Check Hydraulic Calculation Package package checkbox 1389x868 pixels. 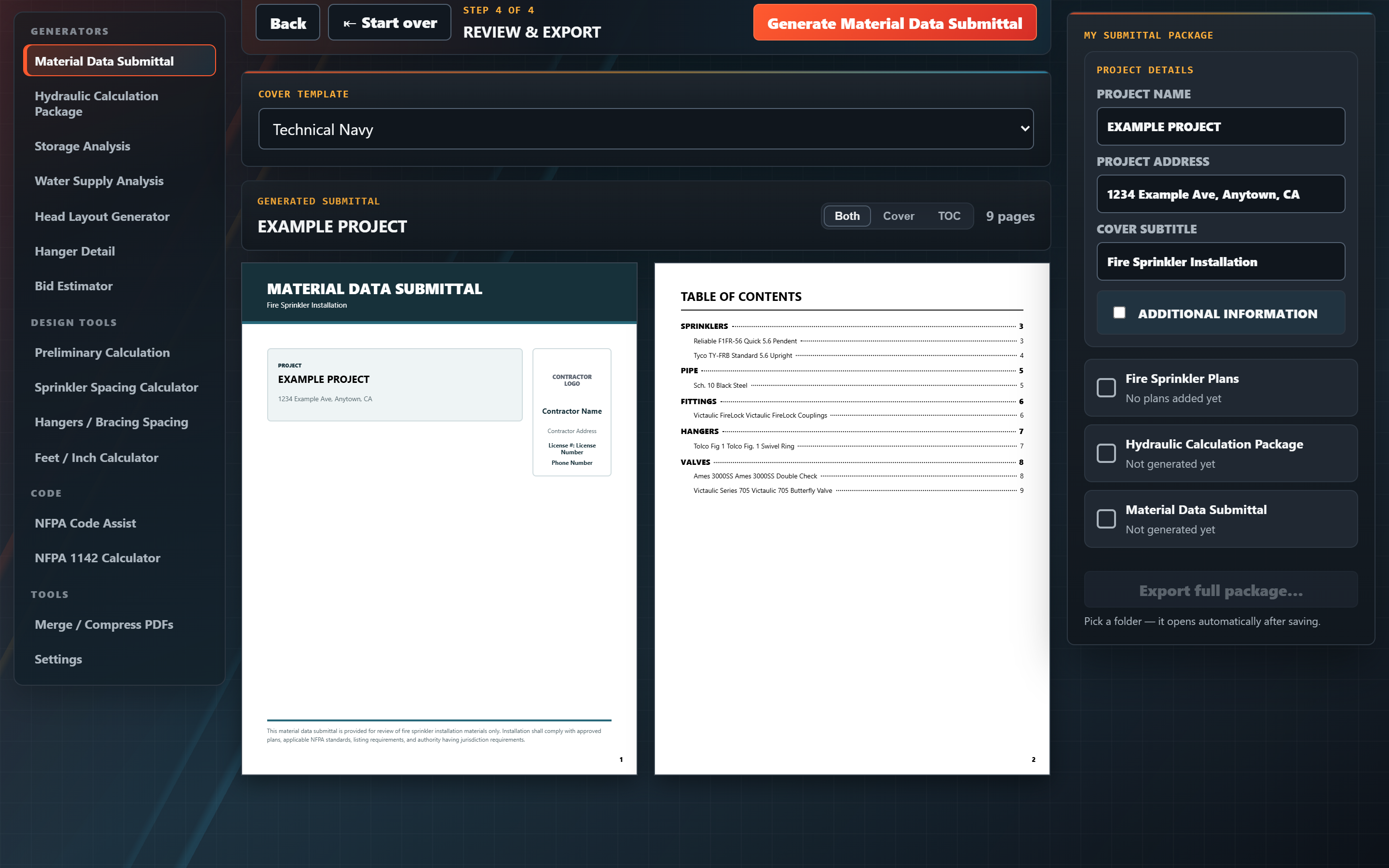click(1106, 453)
